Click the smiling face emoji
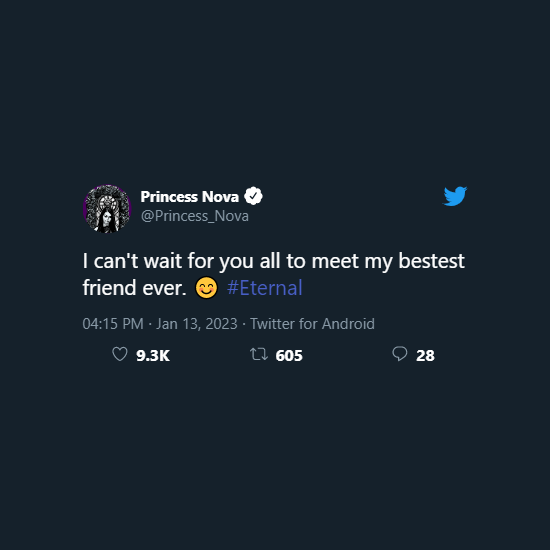The height and width of the screenshot is (550, 550). click(x=206, y=288)
